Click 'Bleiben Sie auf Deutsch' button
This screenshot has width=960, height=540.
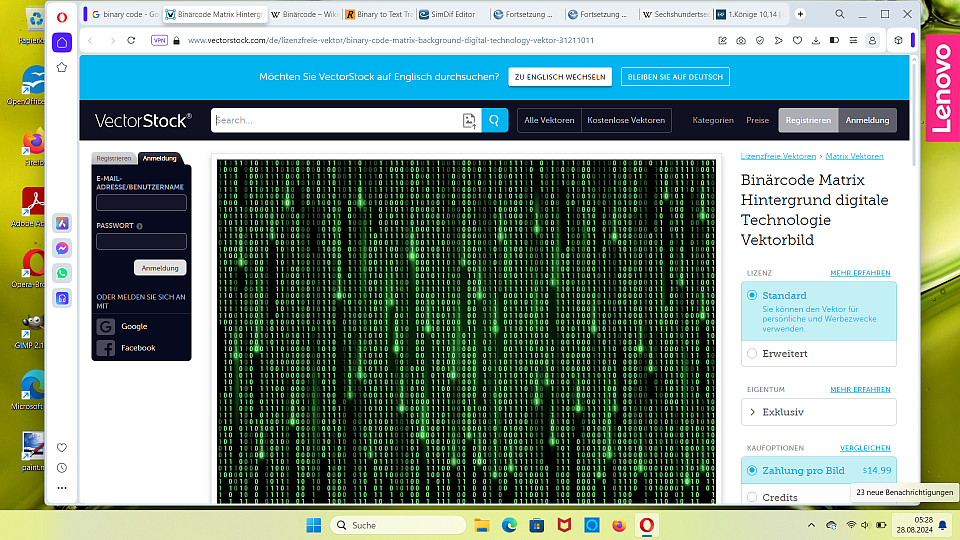[x=675, y=77]
